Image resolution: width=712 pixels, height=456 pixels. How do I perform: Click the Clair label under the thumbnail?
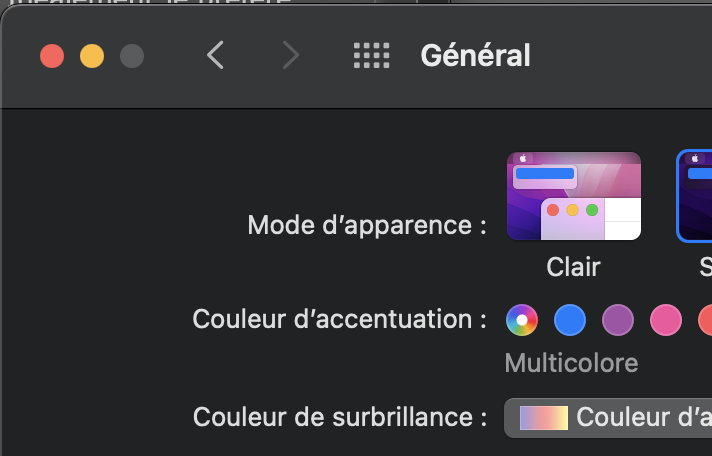point(573,267)
